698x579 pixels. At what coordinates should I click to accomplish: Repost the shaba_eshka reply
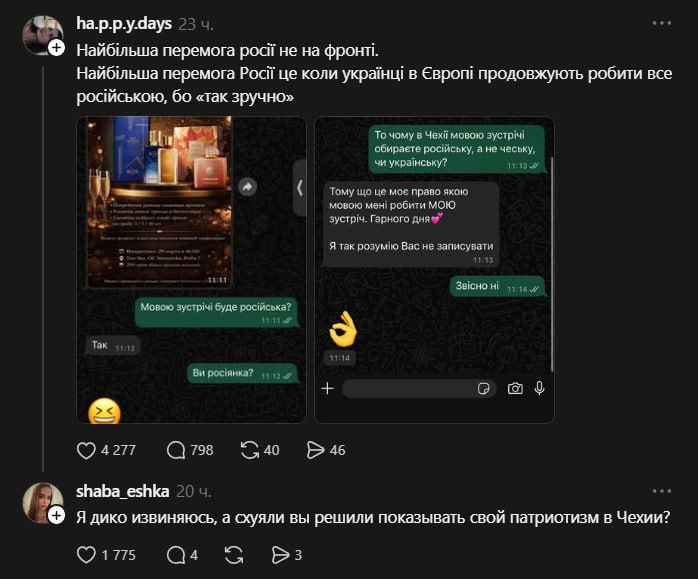point(234,555)
